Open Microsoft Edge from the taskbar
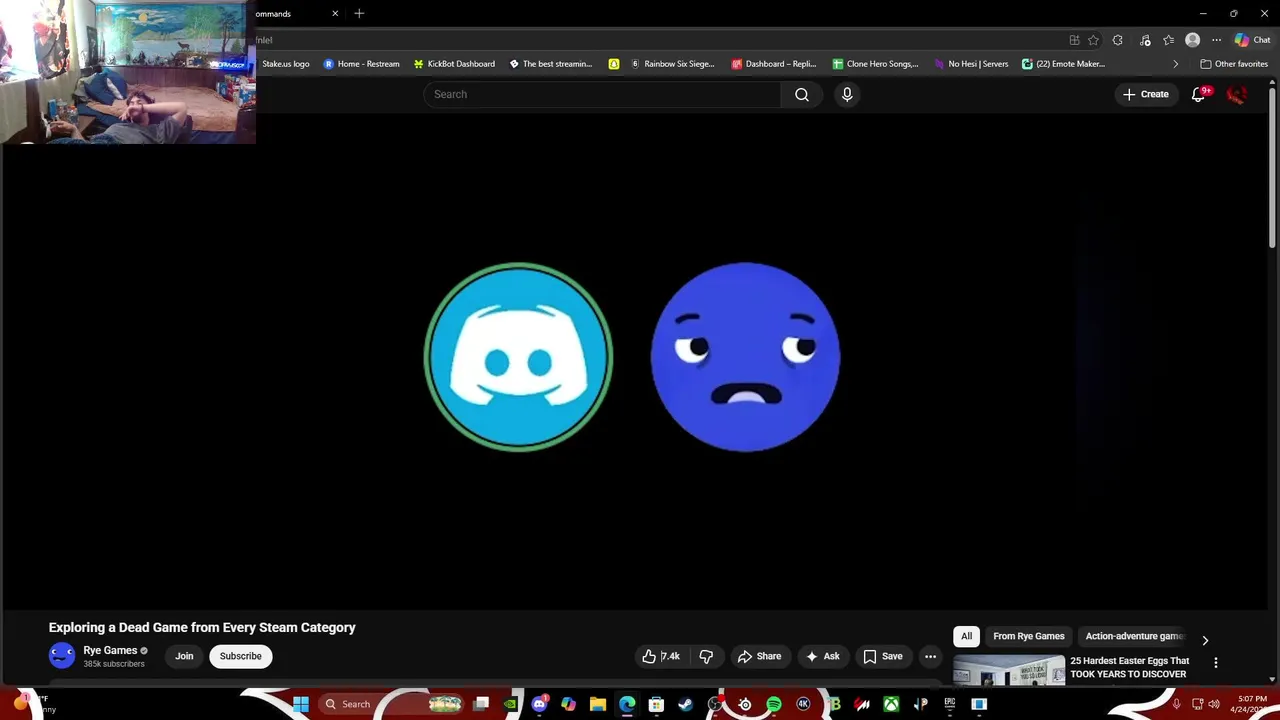Screen dimensions: 1280x720 (627, 704)
